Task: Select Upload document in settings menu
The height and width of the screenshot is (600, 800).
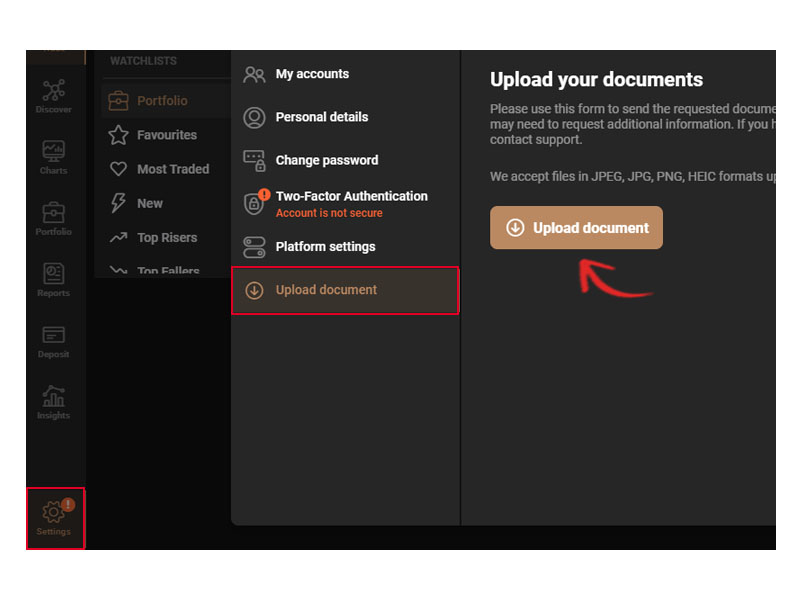Action: click(x=345, y=290)
